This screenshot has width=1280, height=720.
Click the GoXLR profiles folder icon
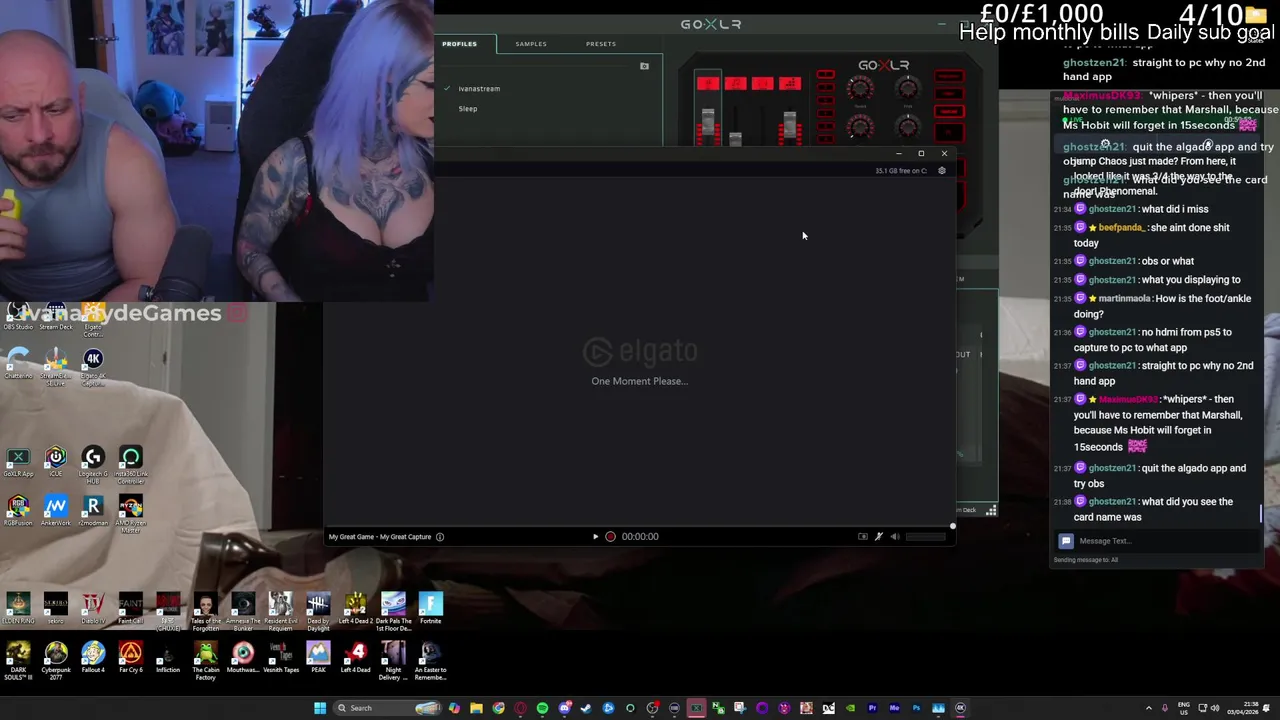[x=644, y=66]
